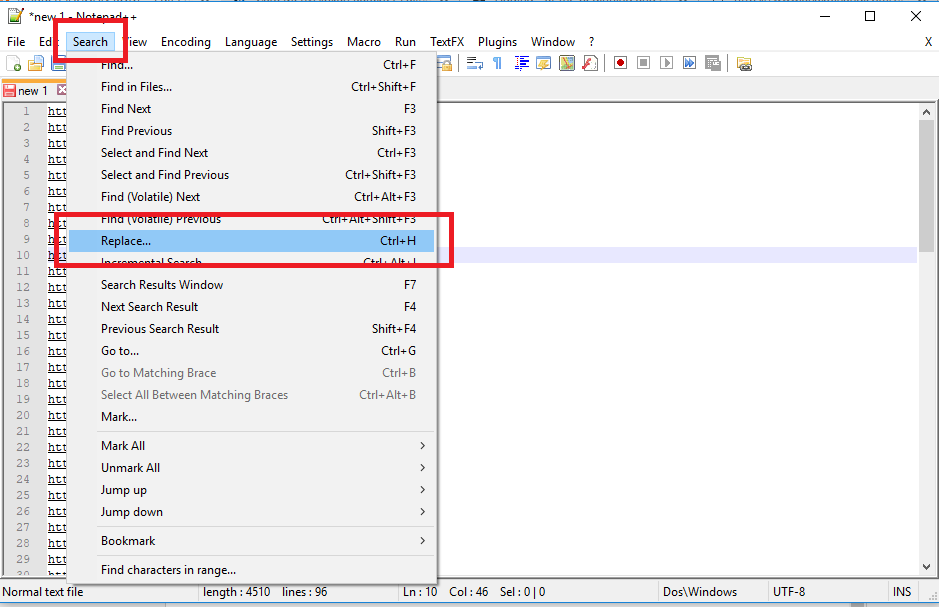Click the vertical scrollbar up arrow
The image size is (939, 607).
pyautogui.click(x=926, y=112)
